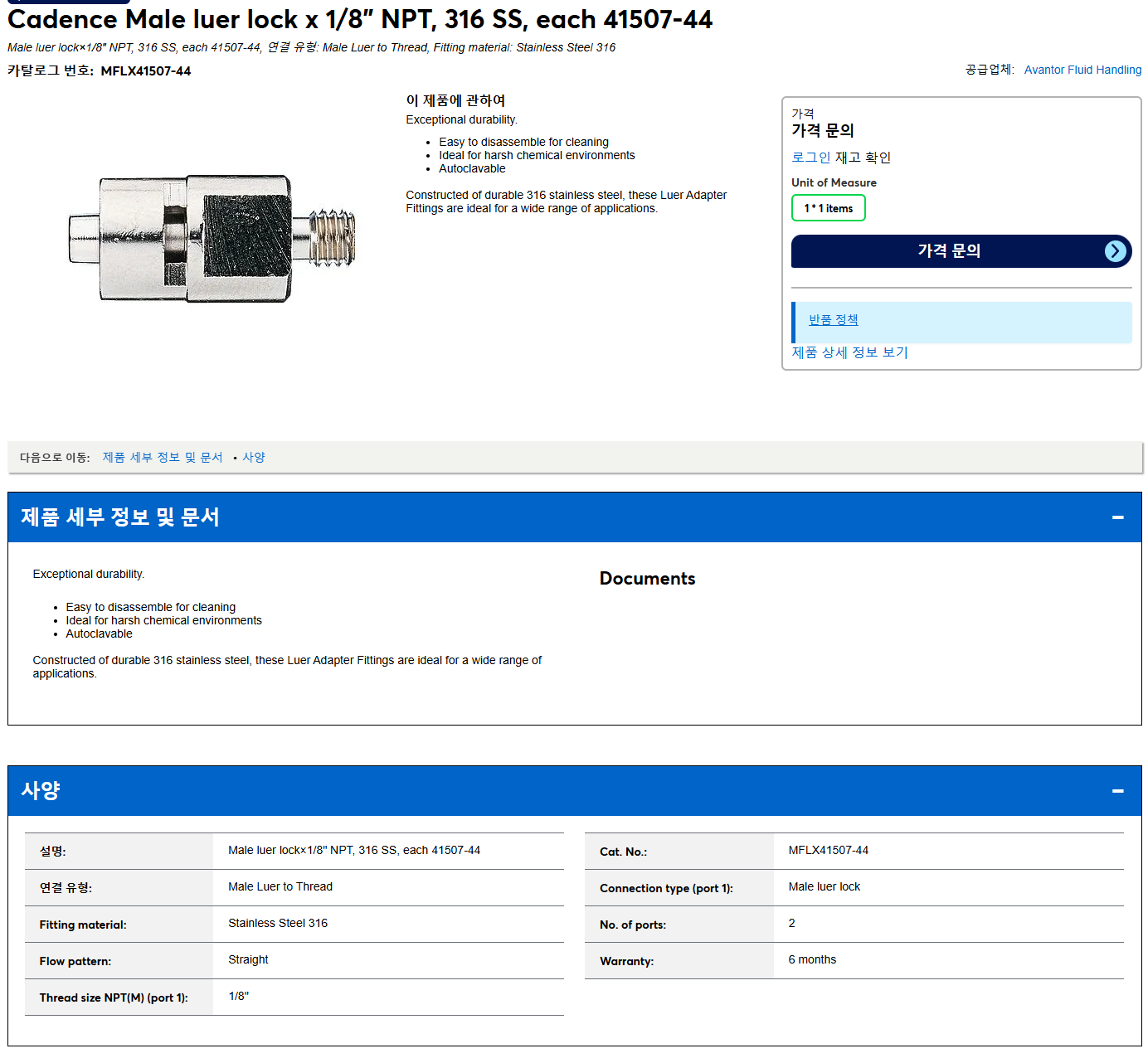Click the arrow icon on 가격 문의 button
Viewport: 1148px width, 1063px height.
[x=1116, y=251]
